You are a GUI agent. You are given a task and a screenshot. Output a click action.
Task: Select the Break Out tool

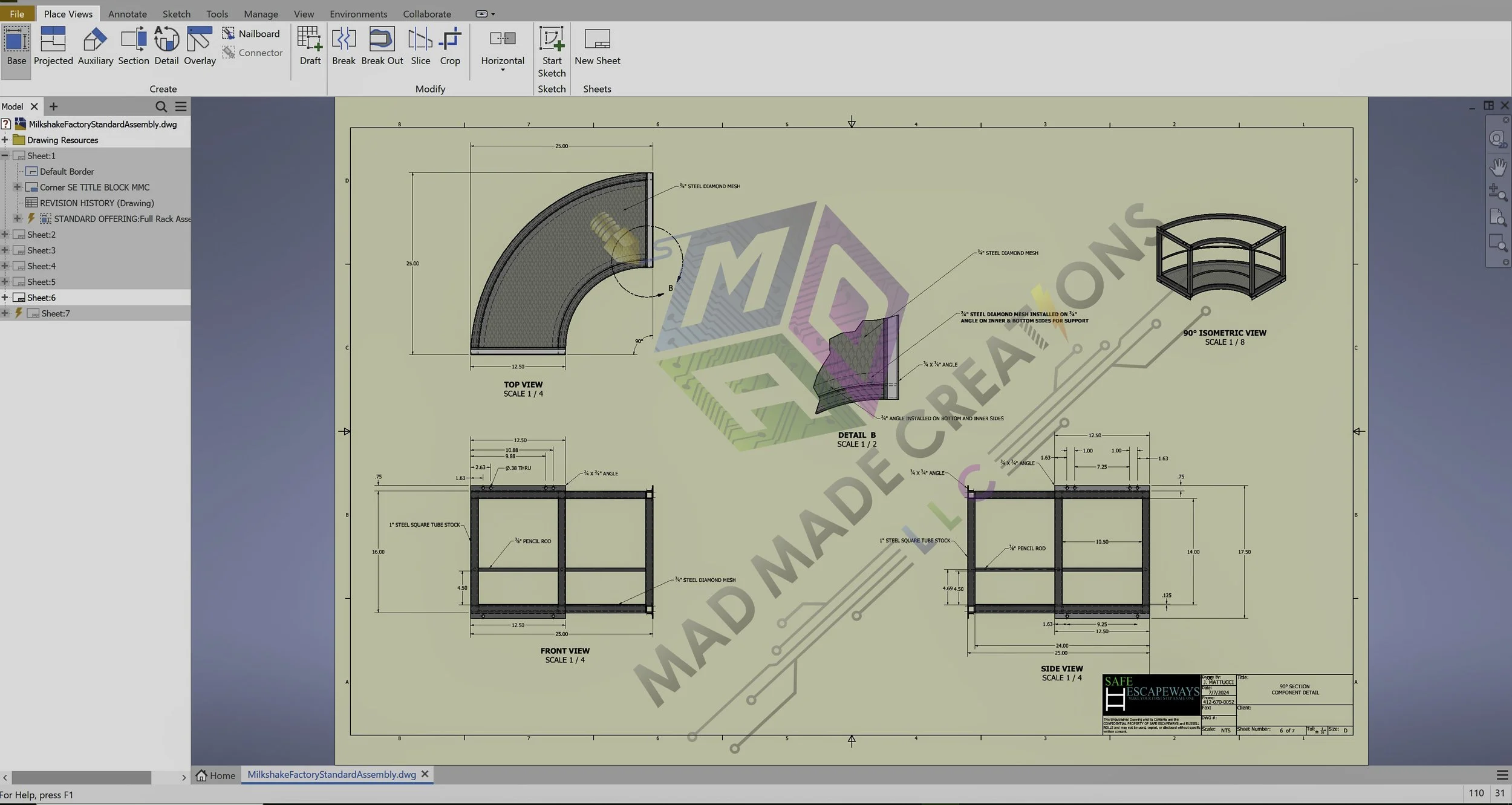point(382,47)
